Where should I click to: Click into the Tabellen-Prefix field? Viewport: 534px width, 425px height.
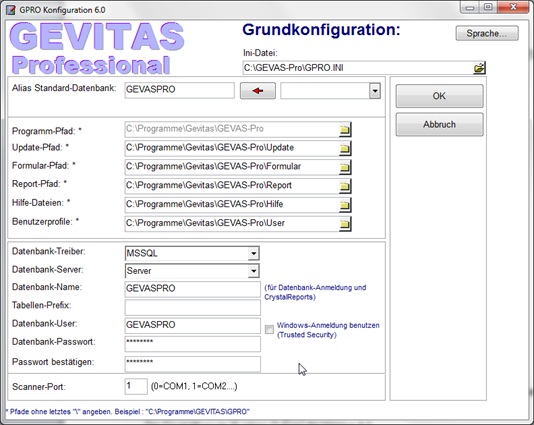click(193, 308)
